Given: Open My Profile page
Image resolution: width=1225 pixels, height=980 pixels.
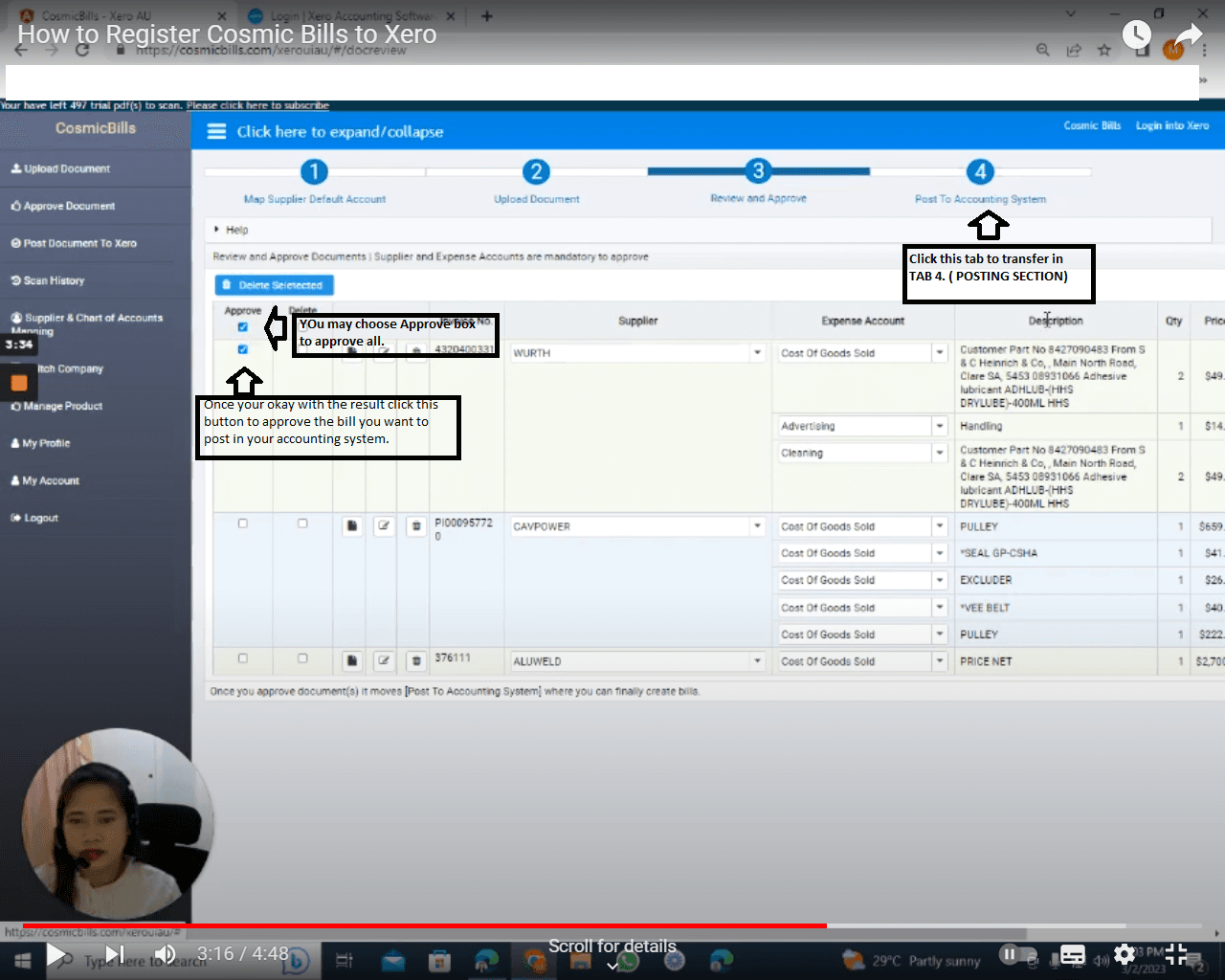Looking at the screenshot, I should click(x=40, y=443).
